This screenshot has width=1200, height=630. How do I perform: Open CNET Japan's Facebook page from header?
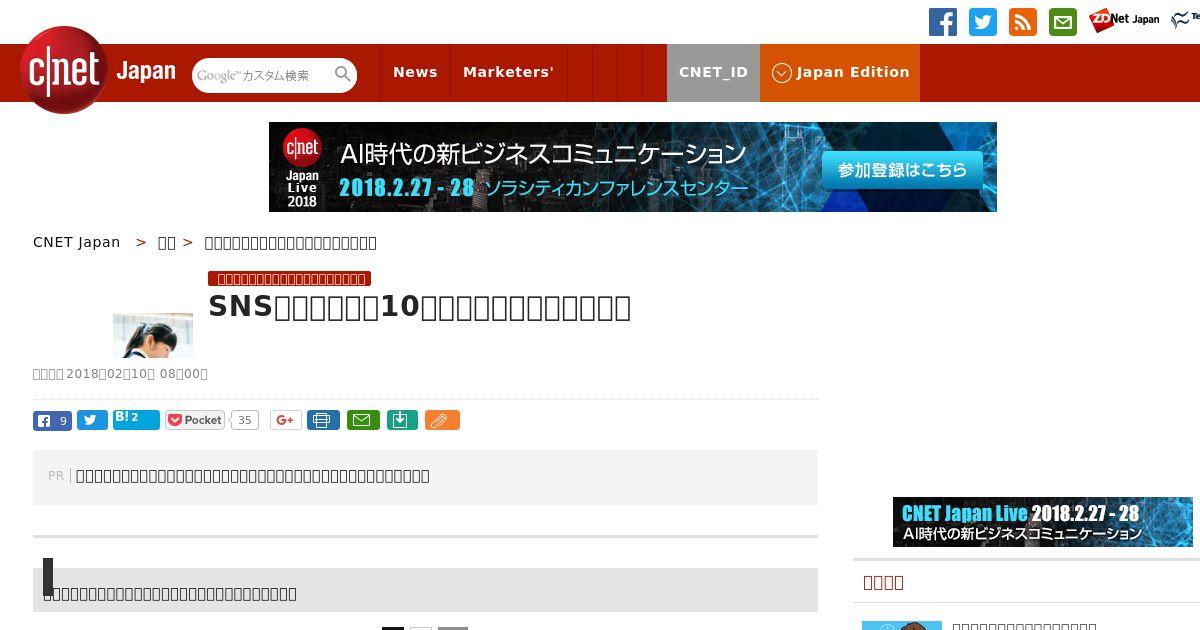coord(943,22)
